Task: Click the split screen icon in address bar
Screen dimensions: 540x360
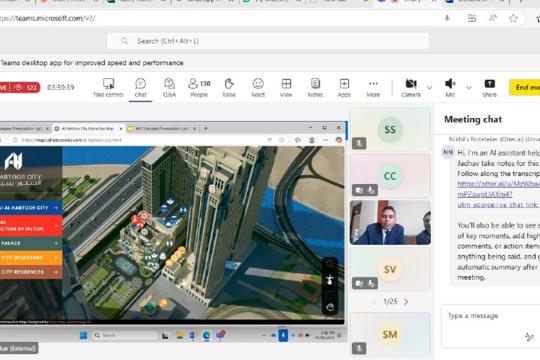Action: tap(472, 18)
